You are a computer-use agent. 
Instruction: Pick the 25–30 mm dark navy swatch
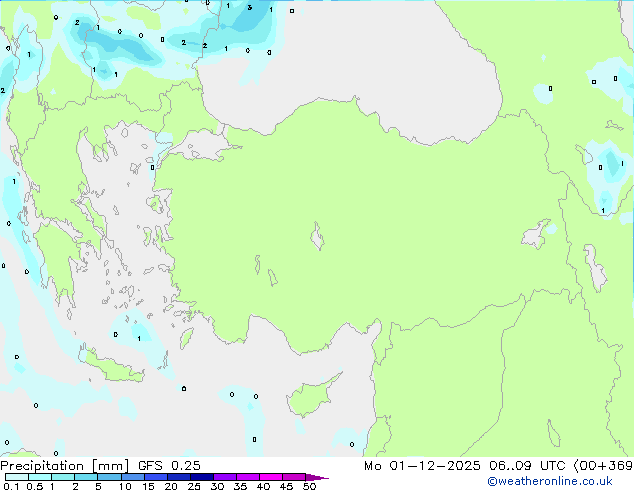(201, 477)
